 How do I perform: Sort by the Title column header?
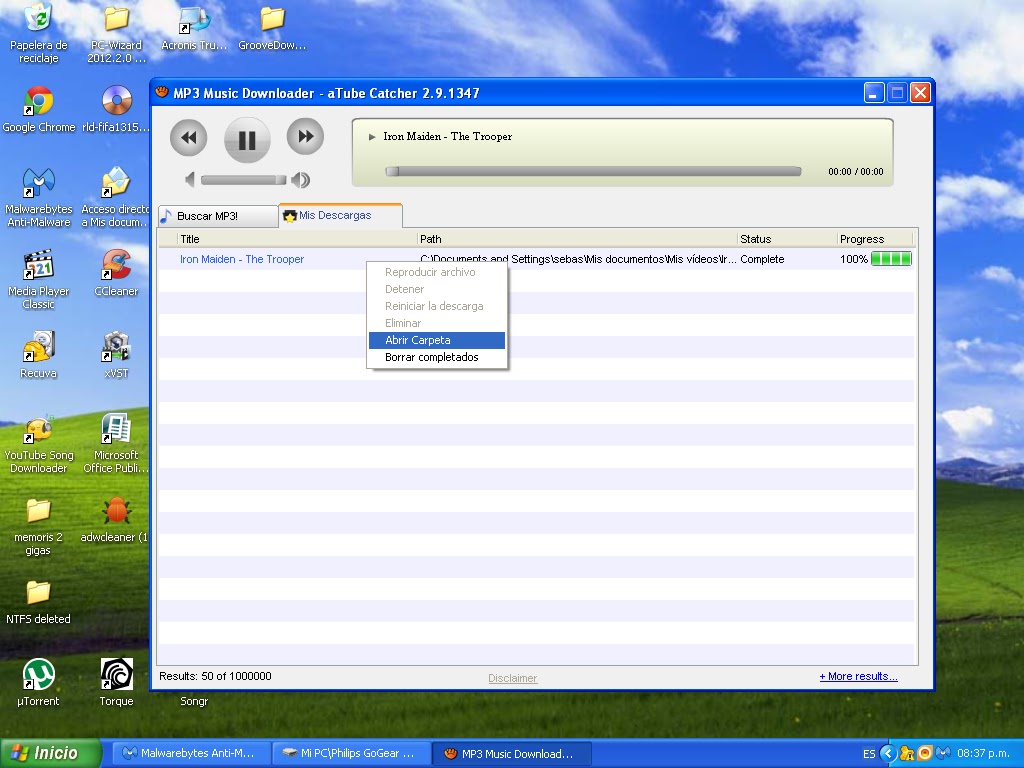point(297,239)
